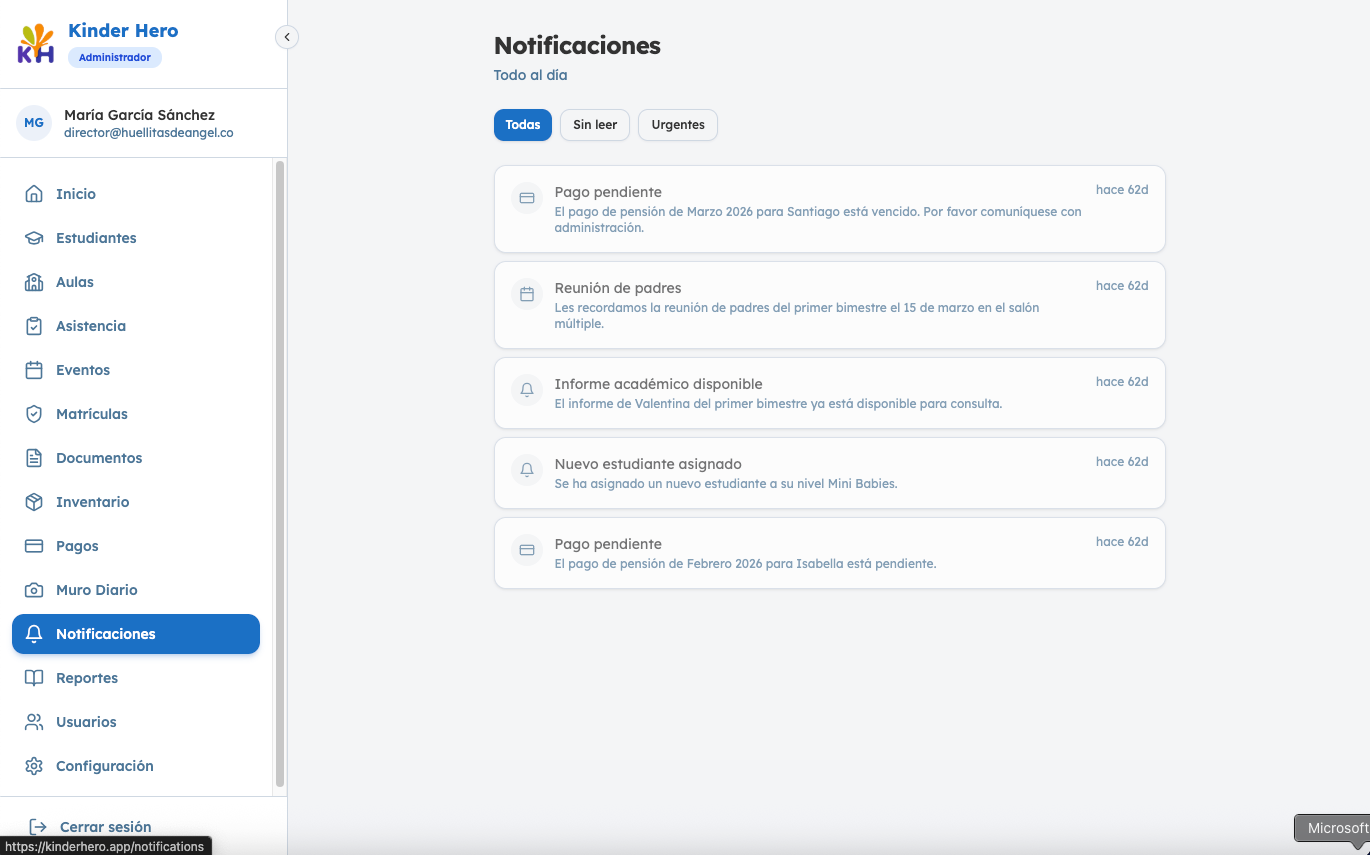
Task: Click the Kinder Hero logo icon
Action: 36,44
